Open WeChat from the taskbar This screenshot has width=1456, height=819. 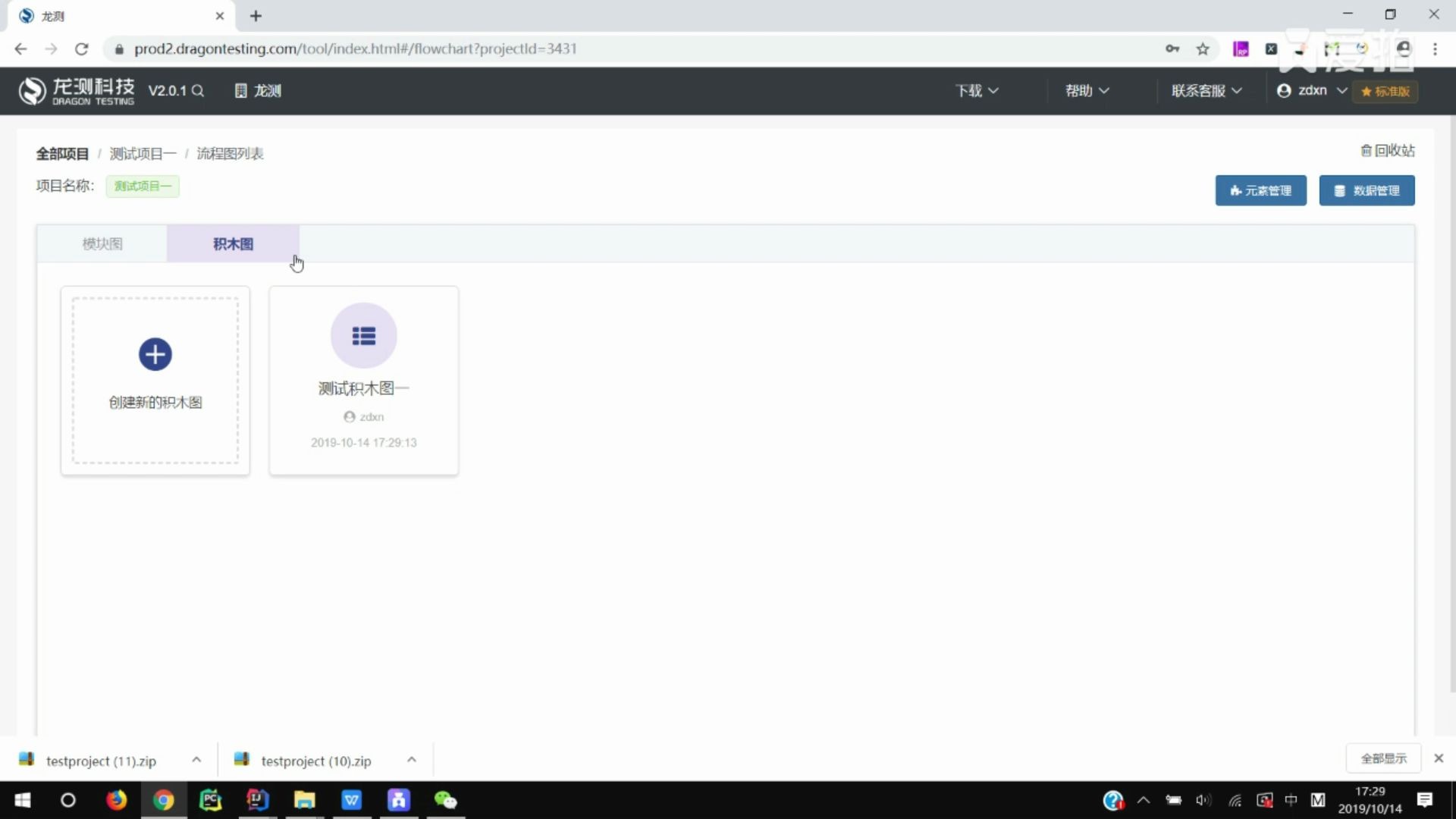click(x=445, y=800)
